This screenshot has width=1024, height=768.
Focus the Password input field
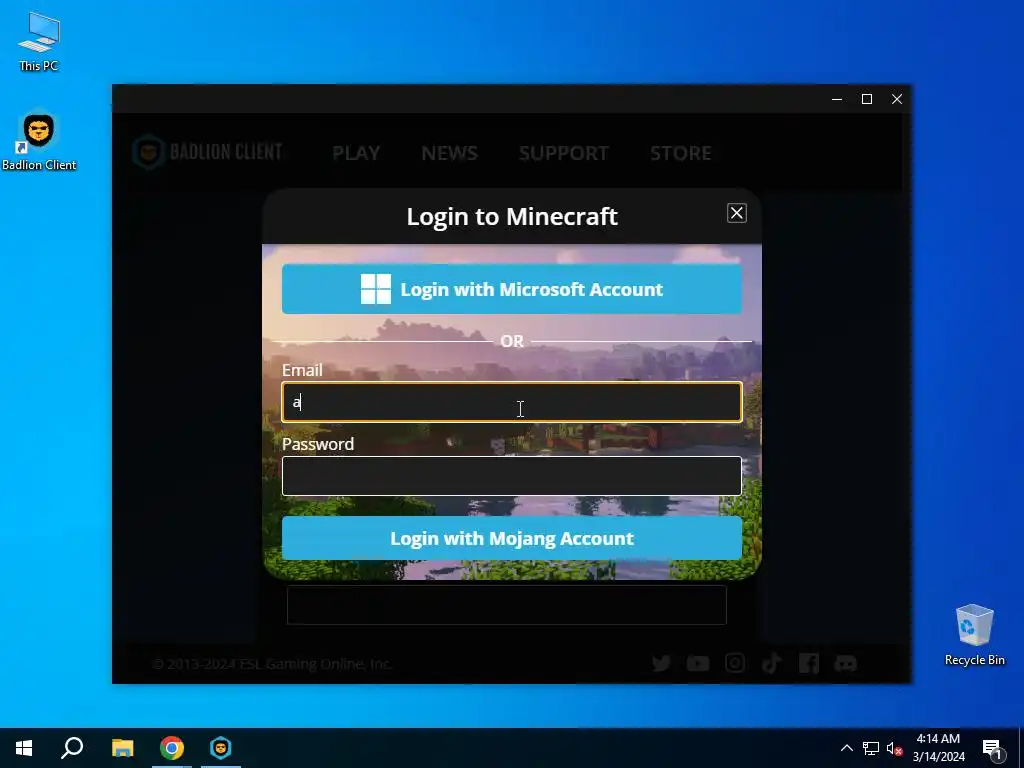coord(512,476)
